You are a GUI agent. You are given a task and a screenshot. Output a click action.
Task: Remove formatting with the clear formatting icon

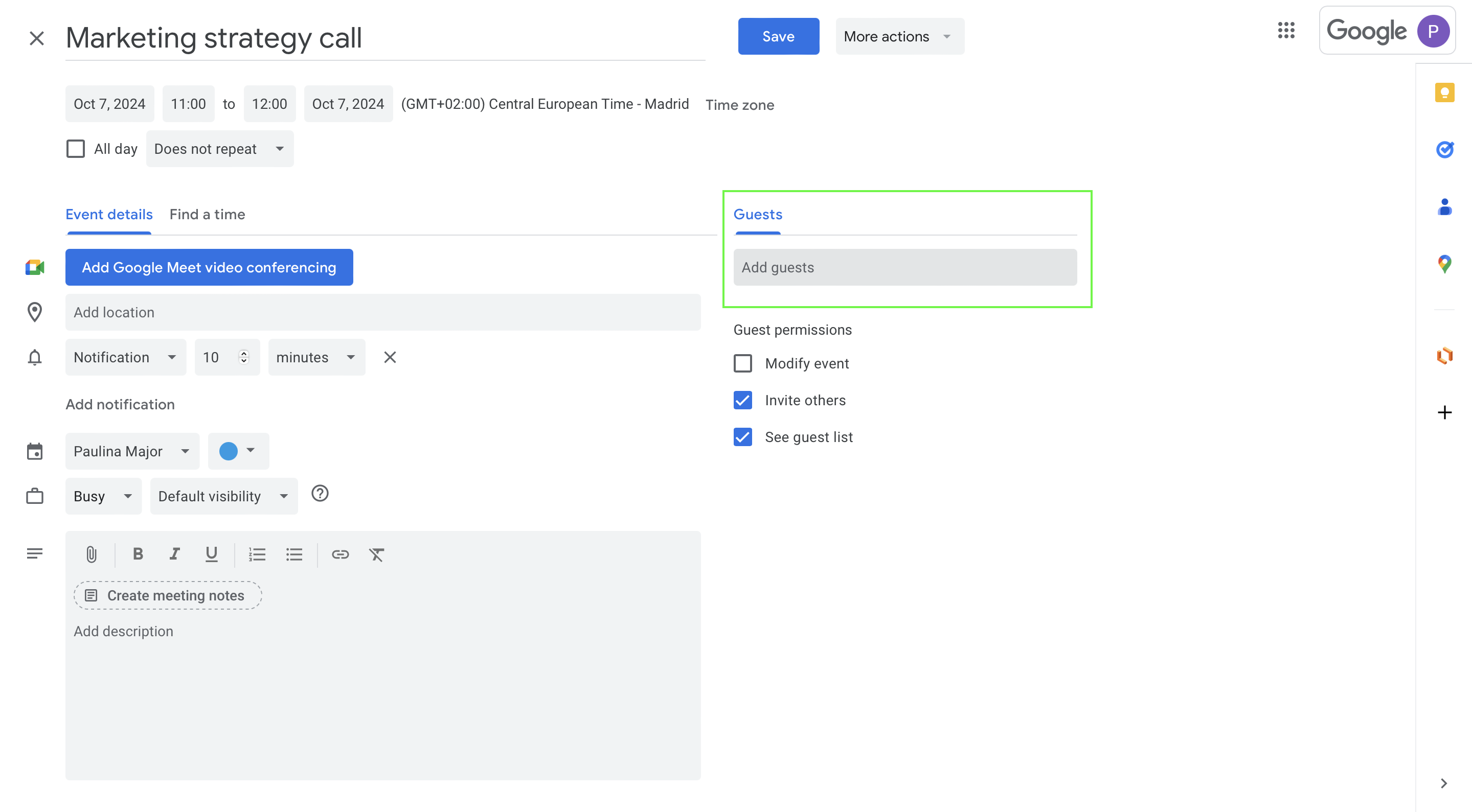point(377,554)
